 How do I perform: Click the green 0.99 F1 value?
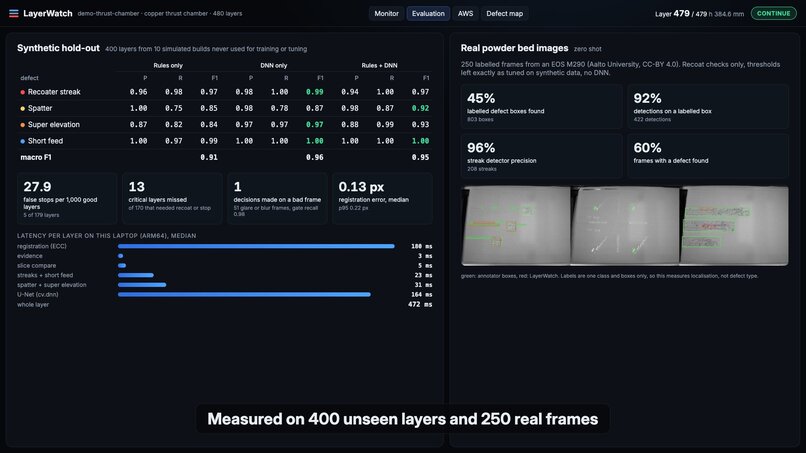[315, 92]
